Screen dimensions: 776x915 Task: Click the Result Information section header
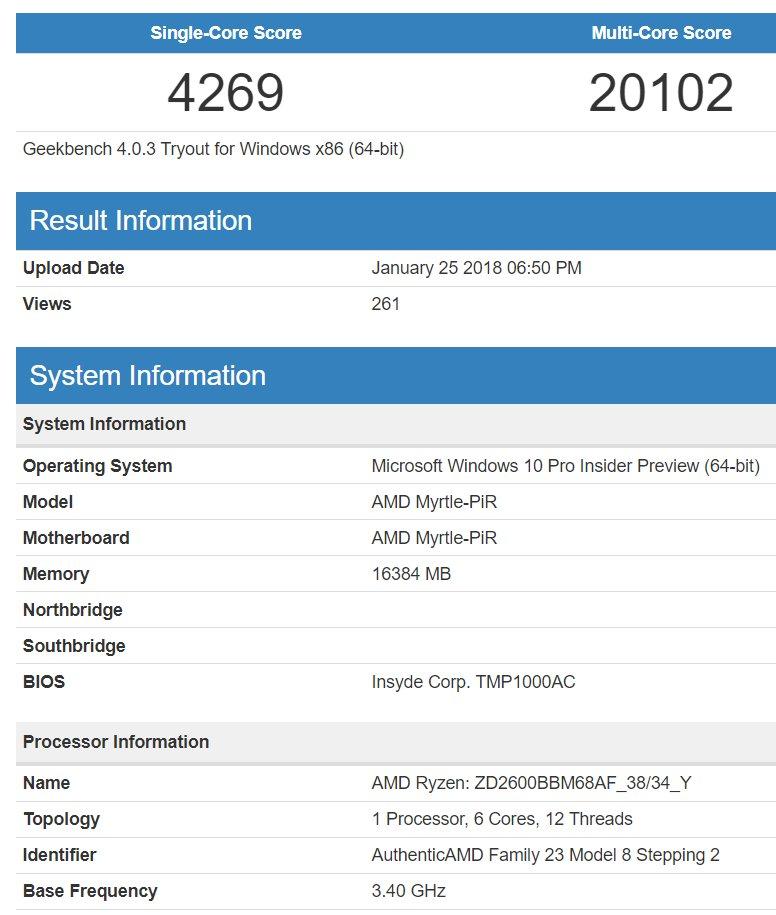click(141, 221)
